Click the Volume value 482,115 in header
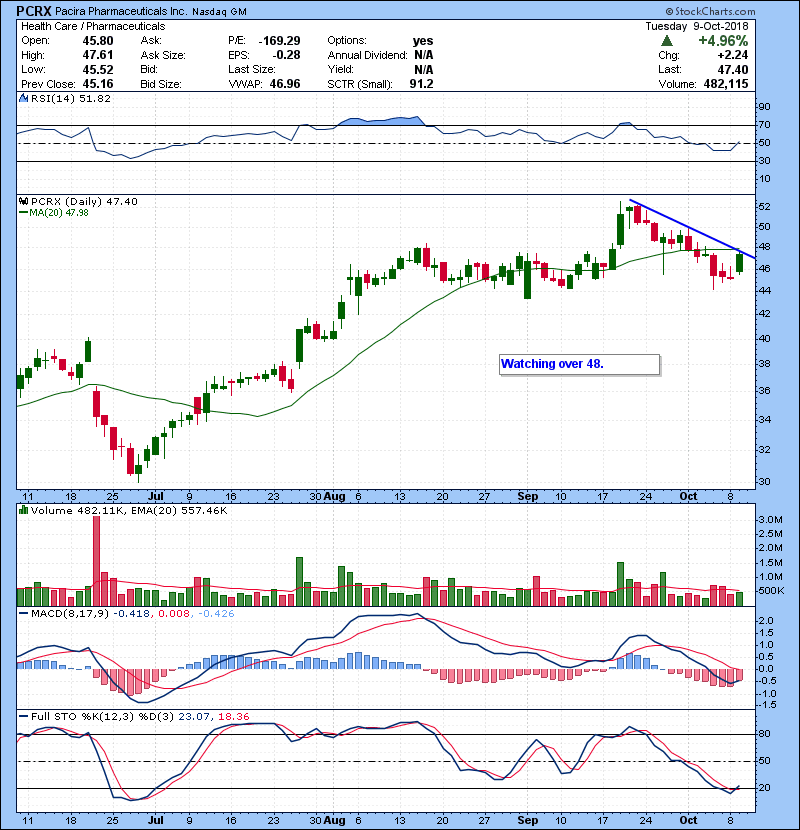Image resolution: width=800 pixels, height=830 pixels. (x=726, y=84)
